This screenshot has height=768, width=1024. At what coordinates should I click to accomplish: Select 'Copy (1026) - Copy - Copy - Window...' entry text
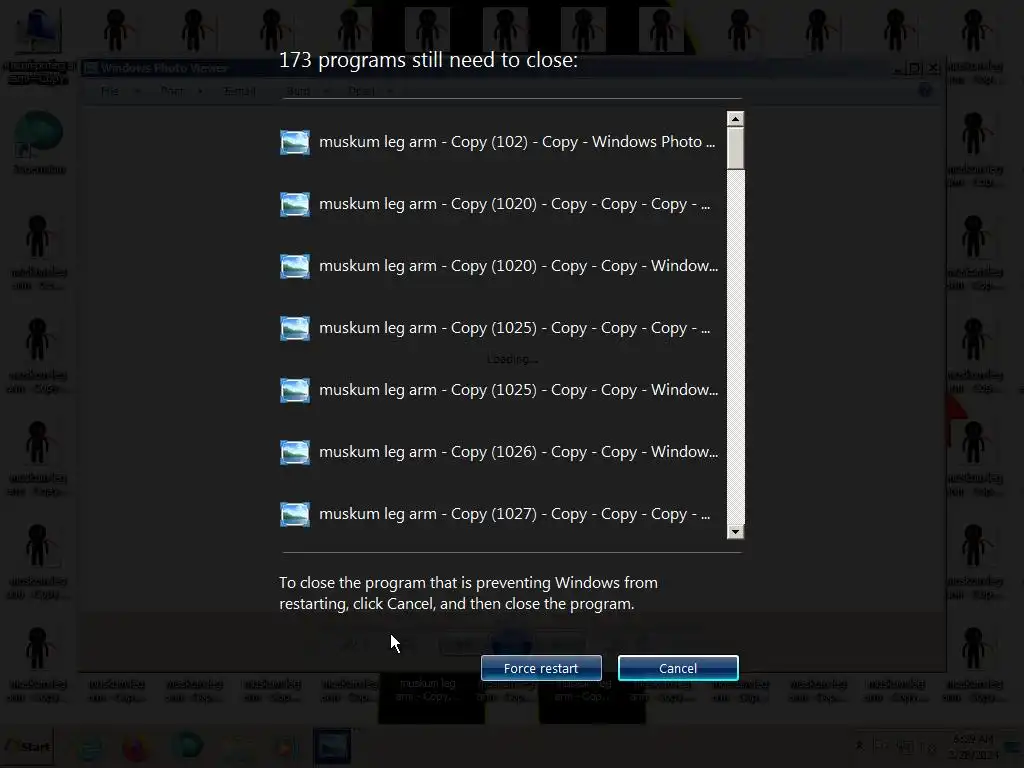click(x=519, y=453)
